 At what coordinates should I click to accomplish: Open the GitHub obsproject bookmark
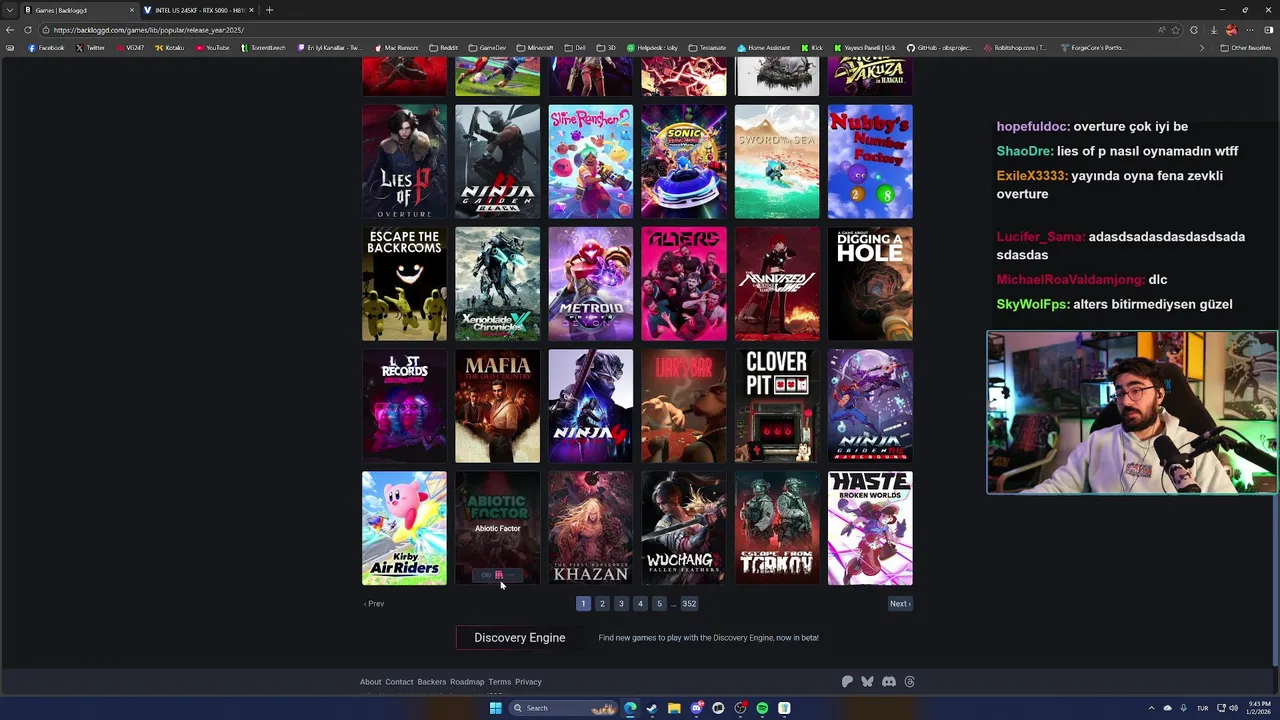tap(940, 48)
